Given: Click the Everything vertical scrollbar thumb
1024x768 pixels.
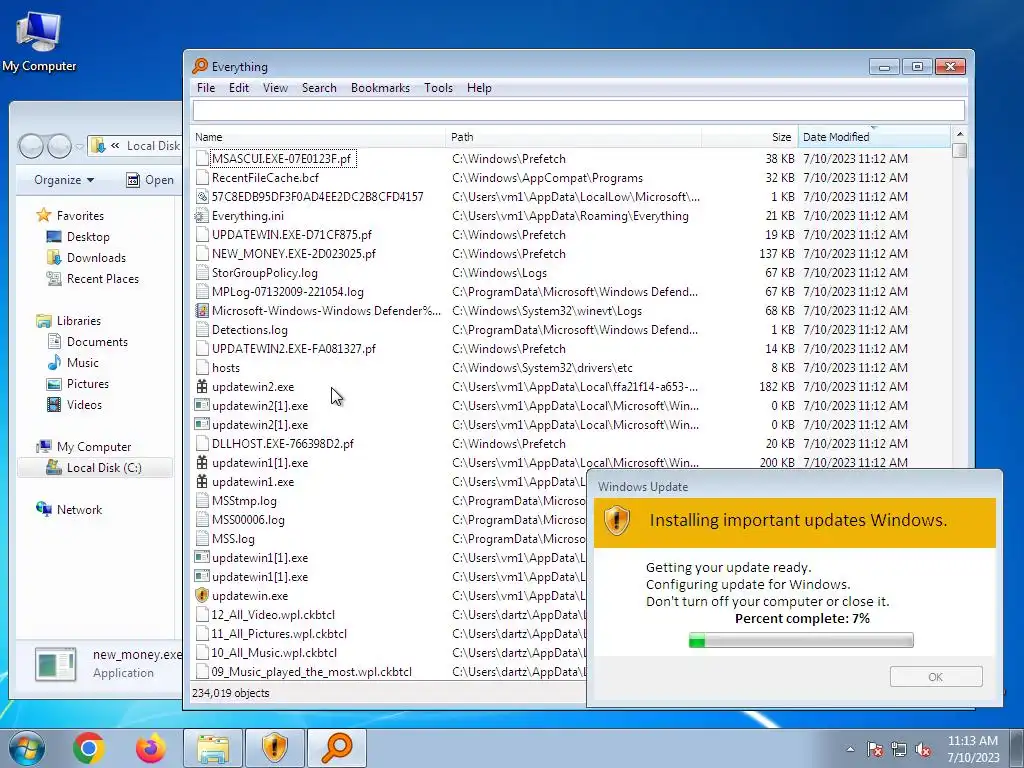Looking at the screenshot, I should pos(959,150).
